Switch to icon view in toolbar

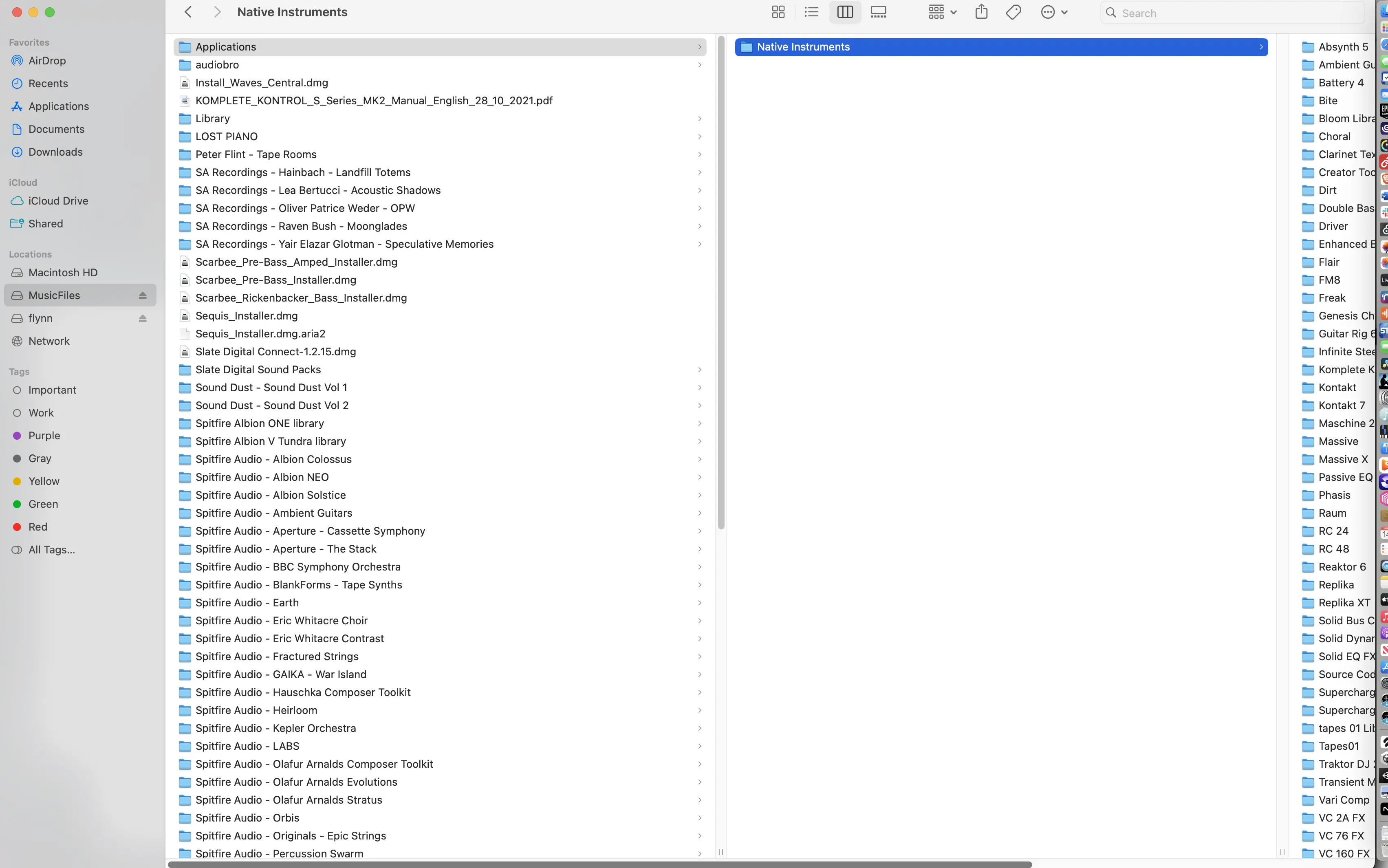click(778, 12)
